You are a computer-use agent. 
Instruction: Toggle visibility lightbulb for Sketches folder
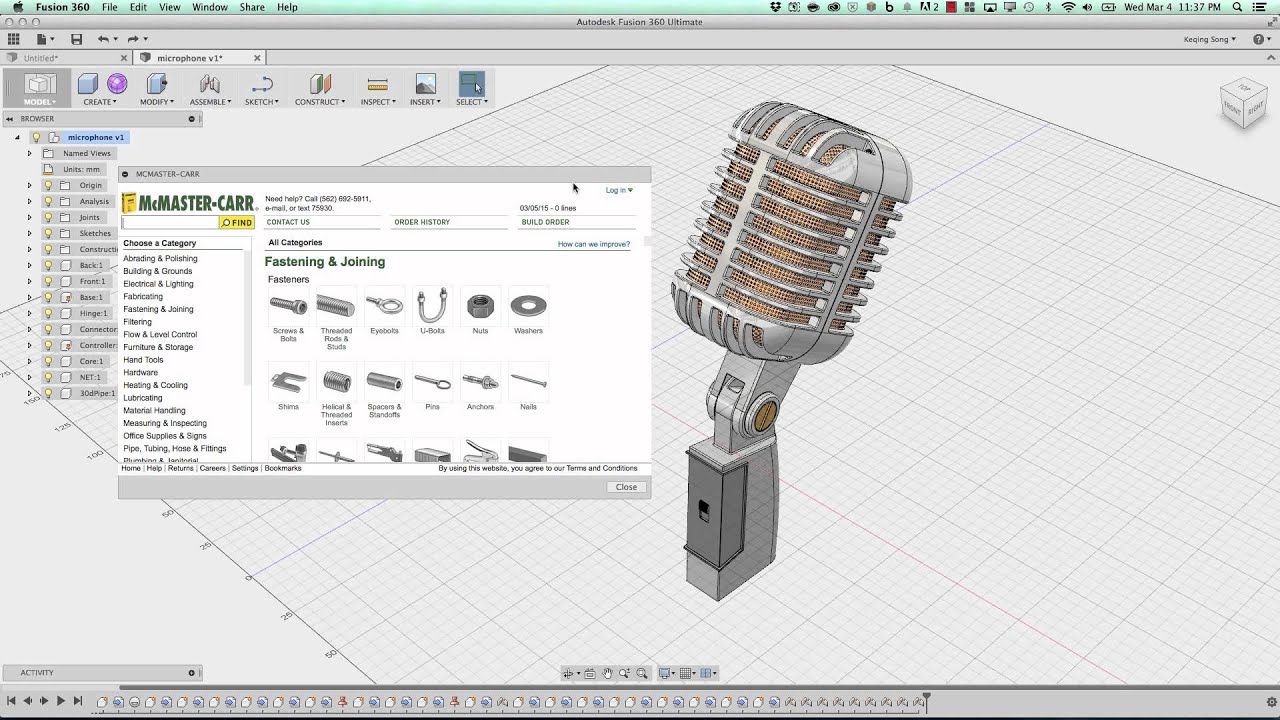pyautogui.click(x=48, y=233)
